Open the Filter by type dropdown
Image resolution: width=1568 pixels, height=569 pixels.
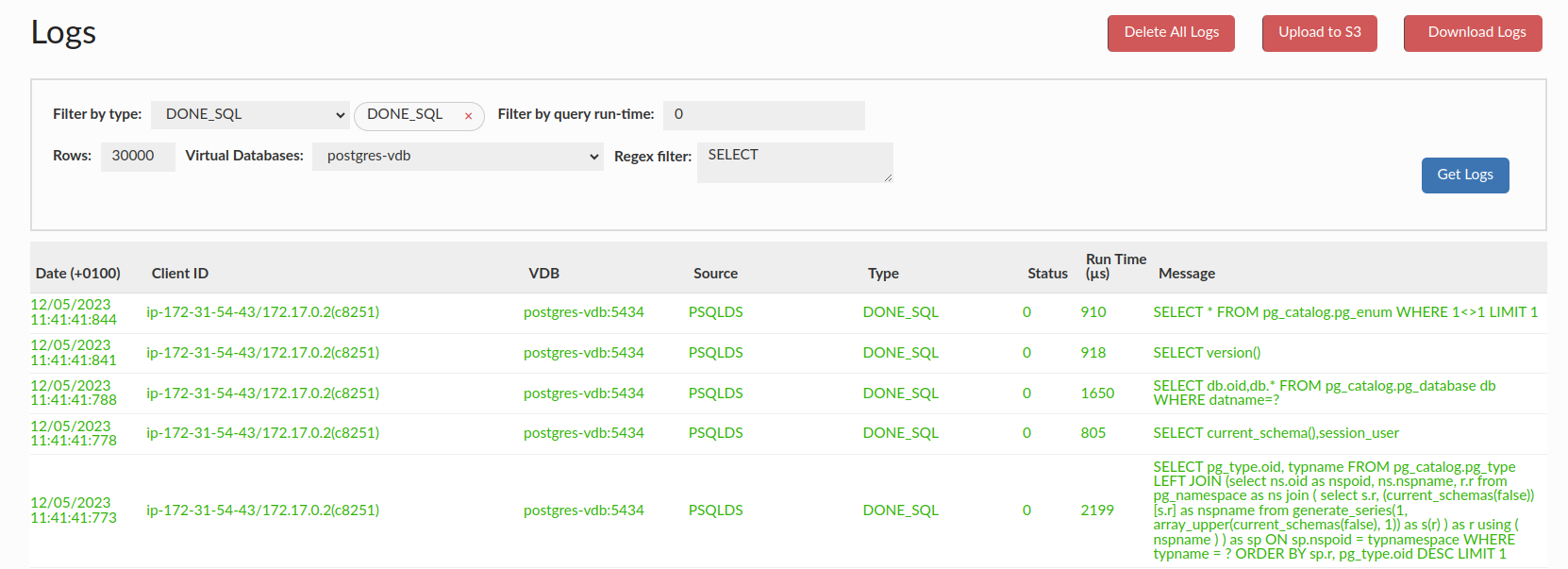250,115
